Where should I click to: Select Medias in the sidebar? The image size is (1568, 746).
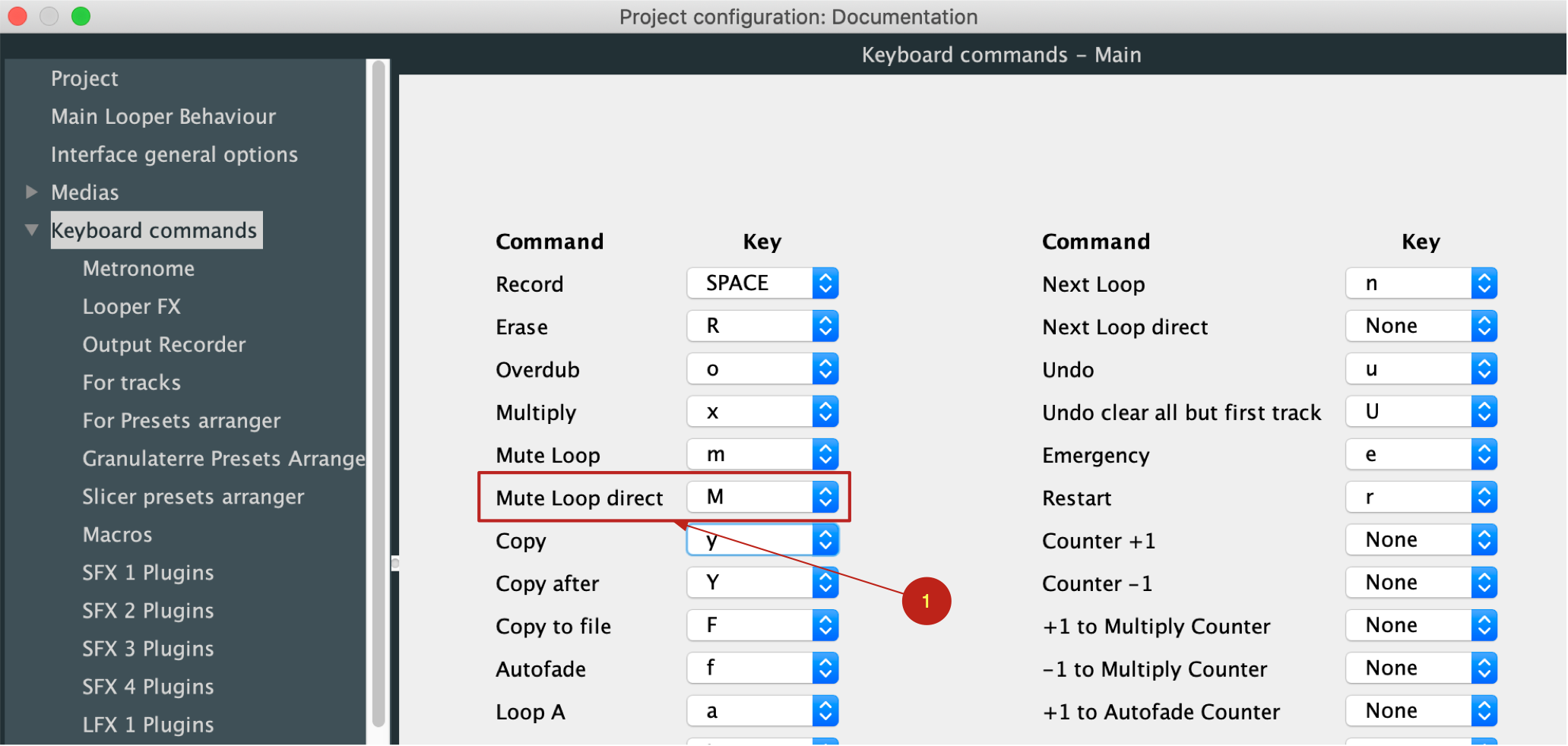85,192
